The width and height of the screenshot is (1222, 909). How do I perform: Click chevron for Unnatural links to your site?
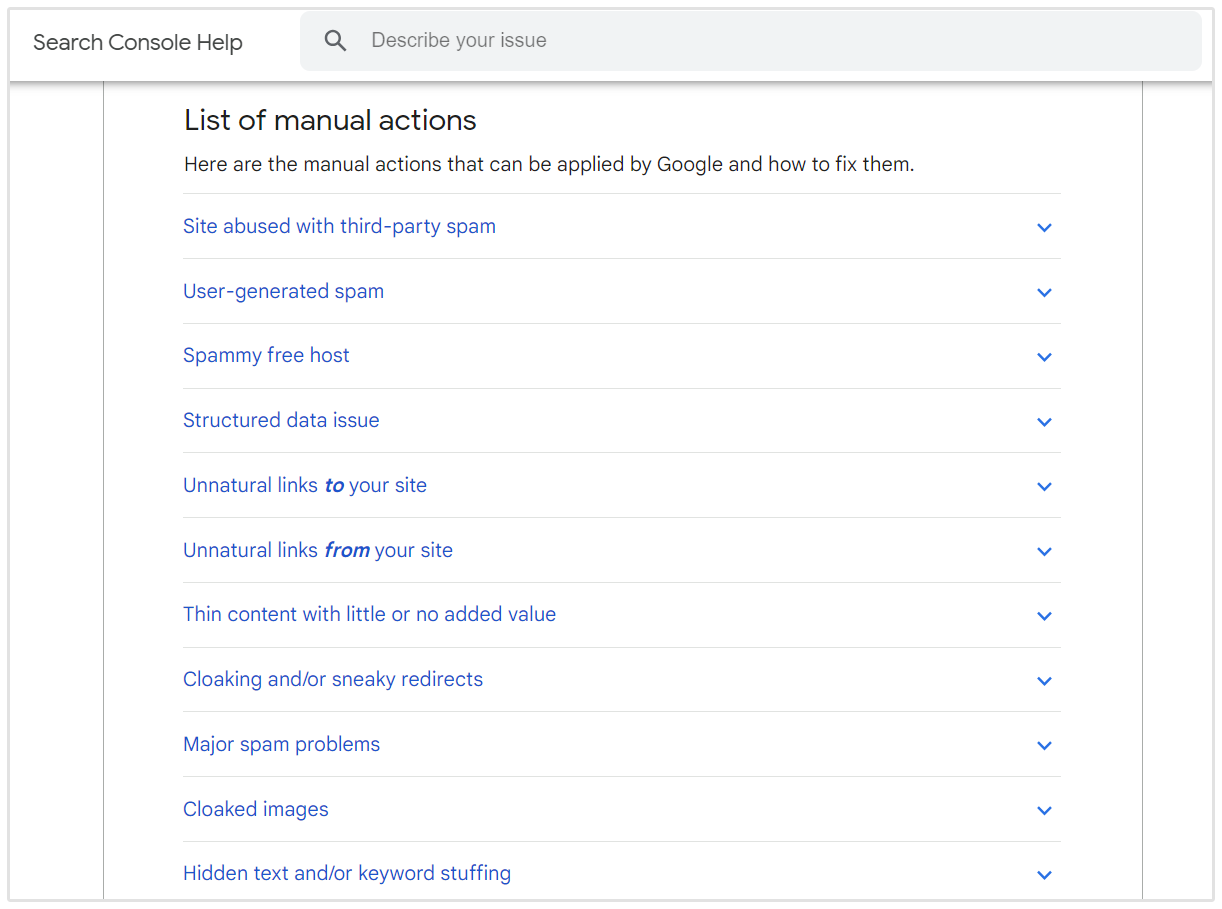[1044, 486]
